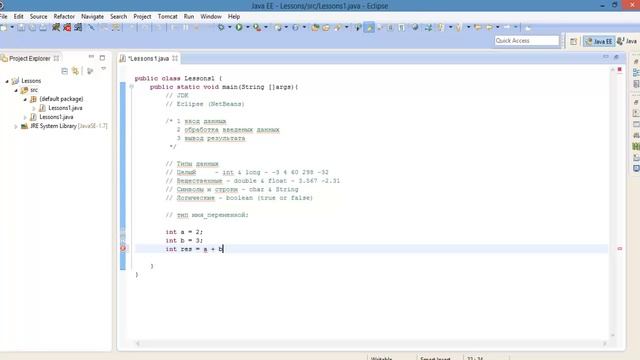Image resolution: width=640 pixels, height=360 pixels.
Task: Click the web browser globe icon
Action: 415,27
